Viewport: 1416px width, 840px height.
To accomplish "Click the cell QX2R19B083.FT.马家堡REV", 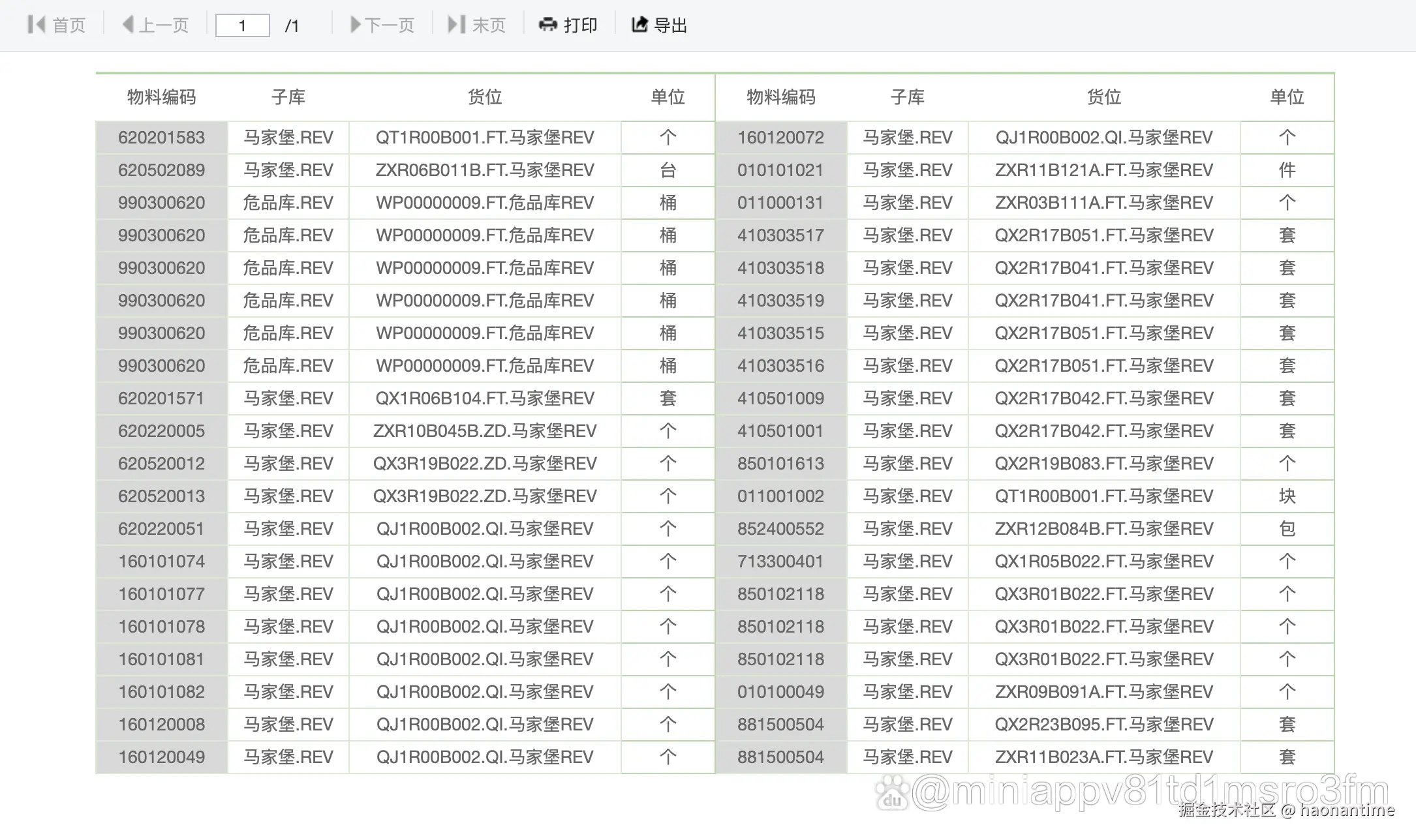I will pos(1103,464).
